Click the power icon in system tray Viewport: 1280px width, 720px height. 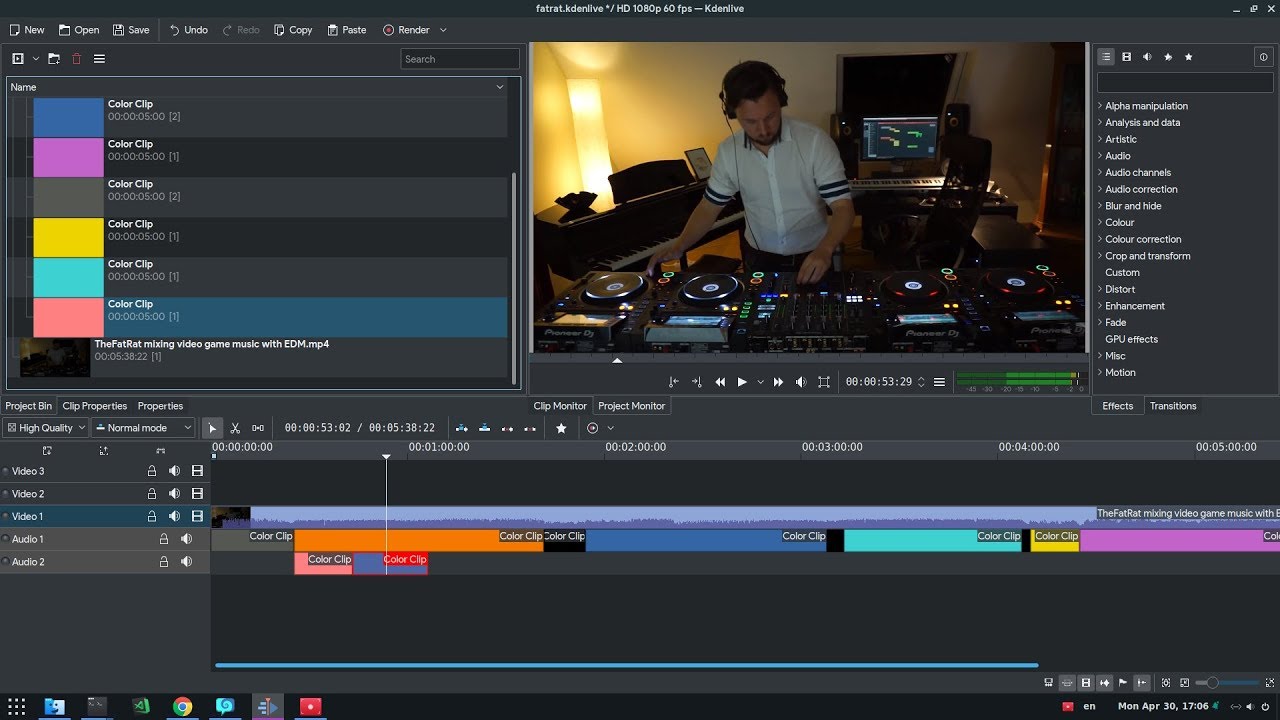coord(1265,707)
